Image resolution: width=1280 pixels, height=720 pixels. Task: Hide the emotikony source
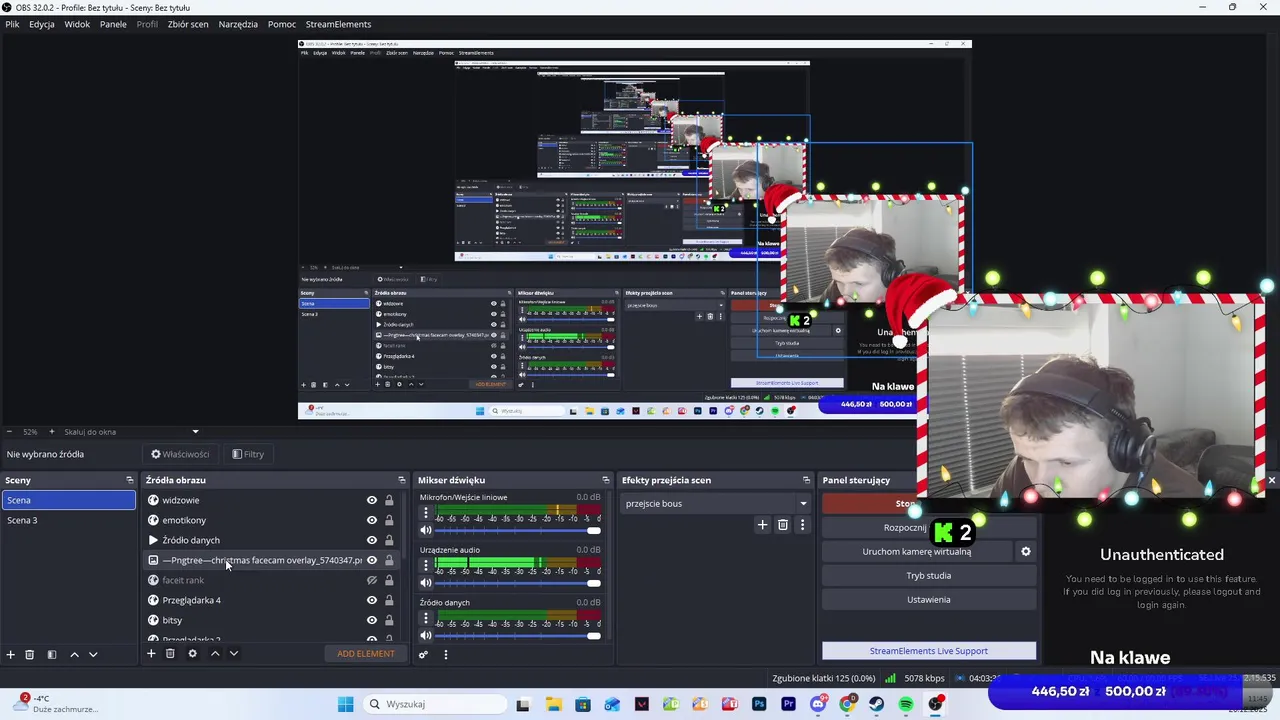click(372, 520)
